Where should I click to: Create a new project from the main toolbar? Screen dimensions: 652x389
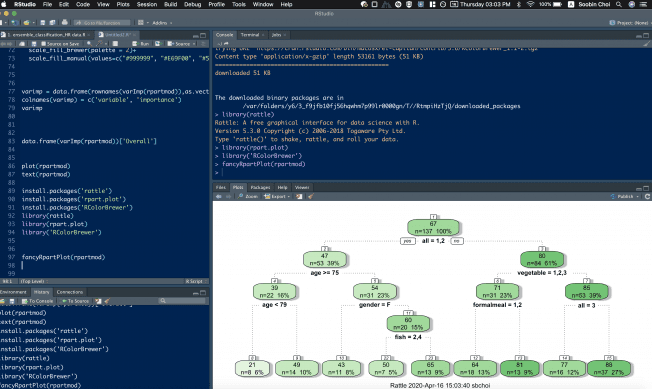[15, 22]
